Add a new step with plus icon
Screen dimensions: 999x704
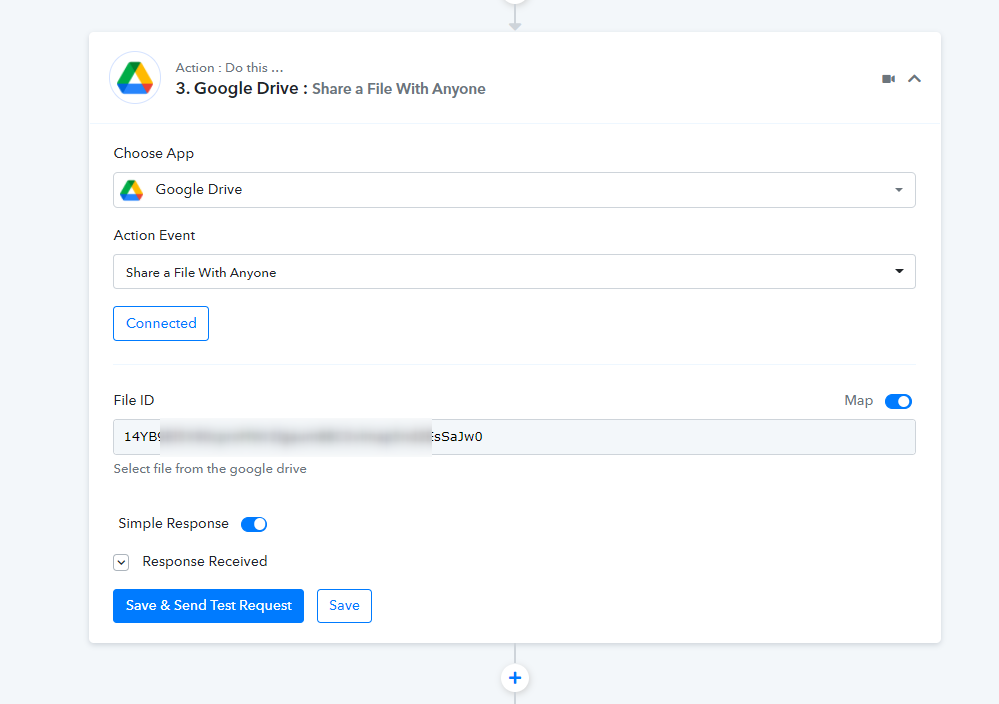(x=515, y=678)
